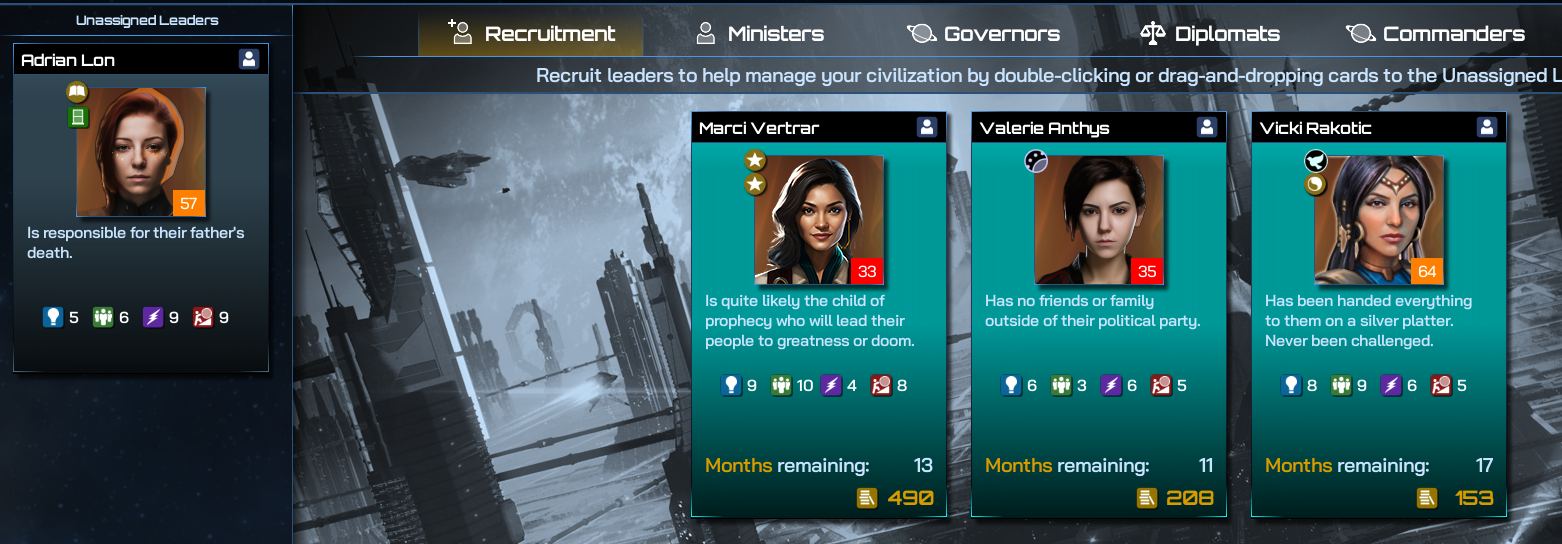Click the dove trait icon on Vicki Rakotic
The image size is (1562, 544).
pyautogui.click(x=1315, y=161)
